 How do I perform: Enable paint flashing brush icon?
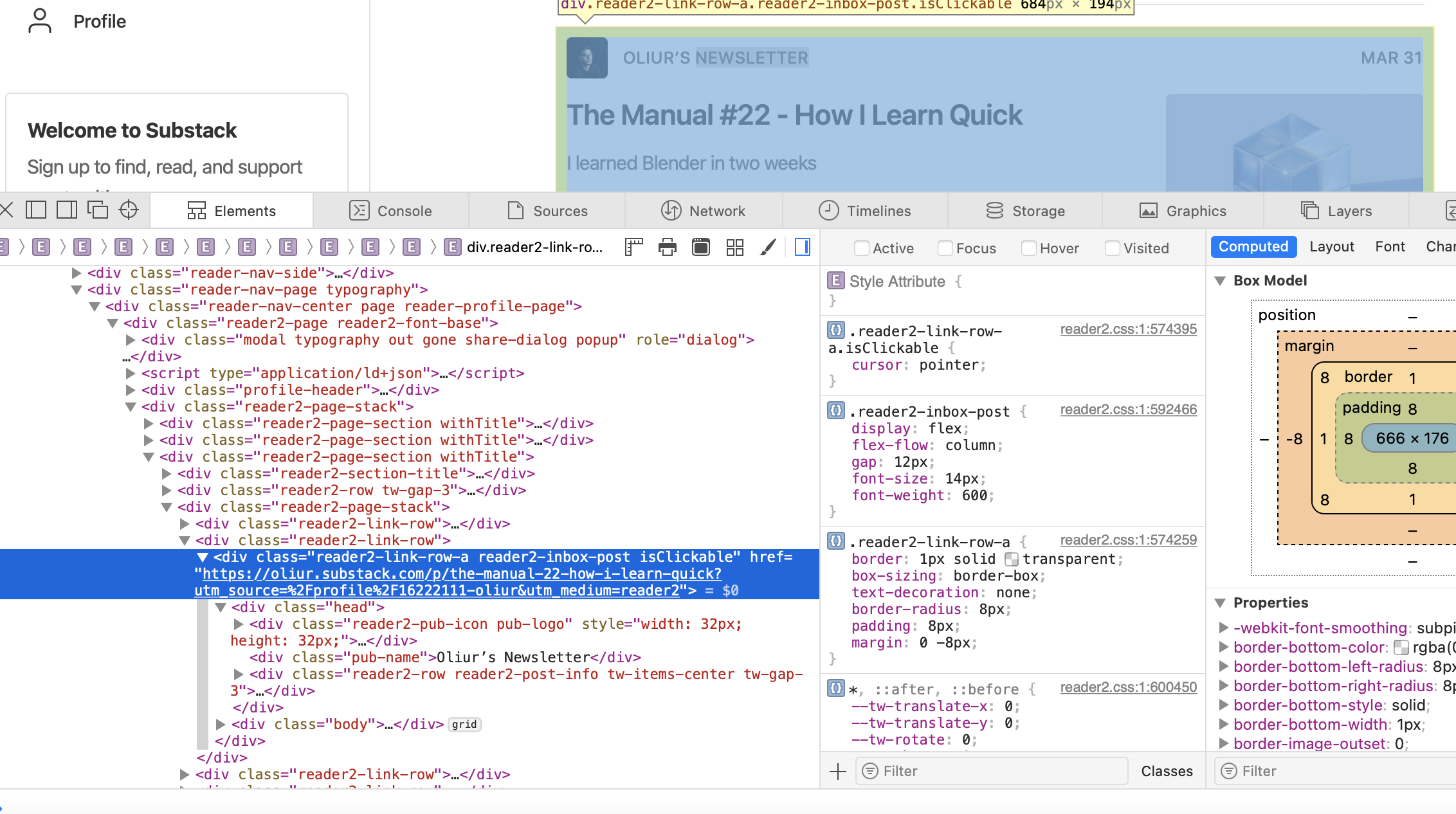pos(768,248)
